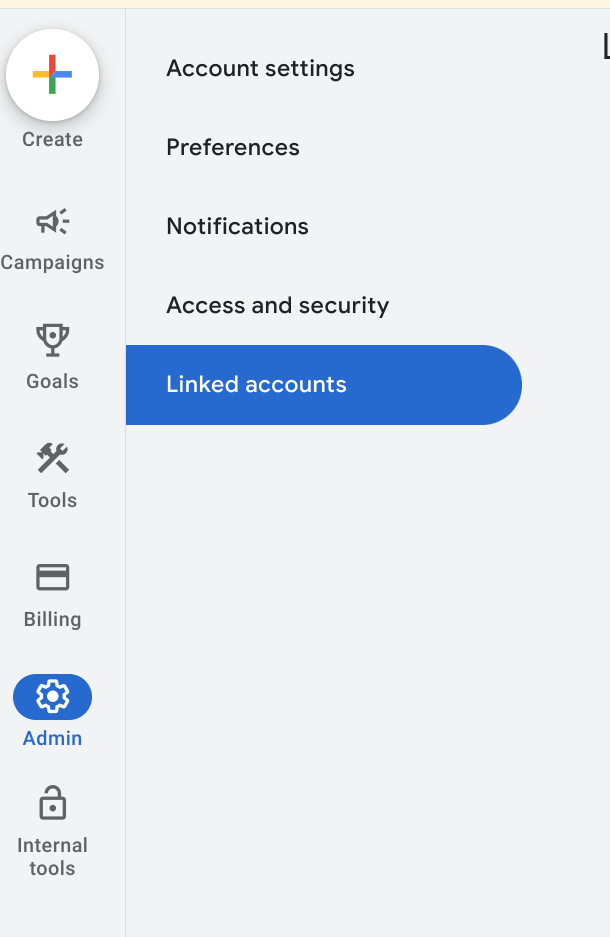Select the Internal tools label
The width and height of the screenshot is (610, 937).
tap(52, 856)
